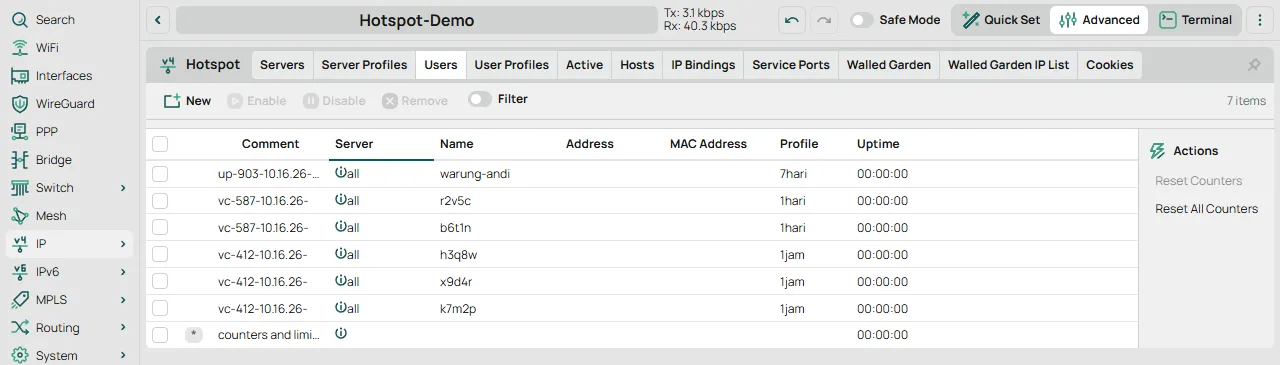Viewport: 1280px width, 365px height.
Task: Open the Cookies tab
Action: [x=1110, y=65]
